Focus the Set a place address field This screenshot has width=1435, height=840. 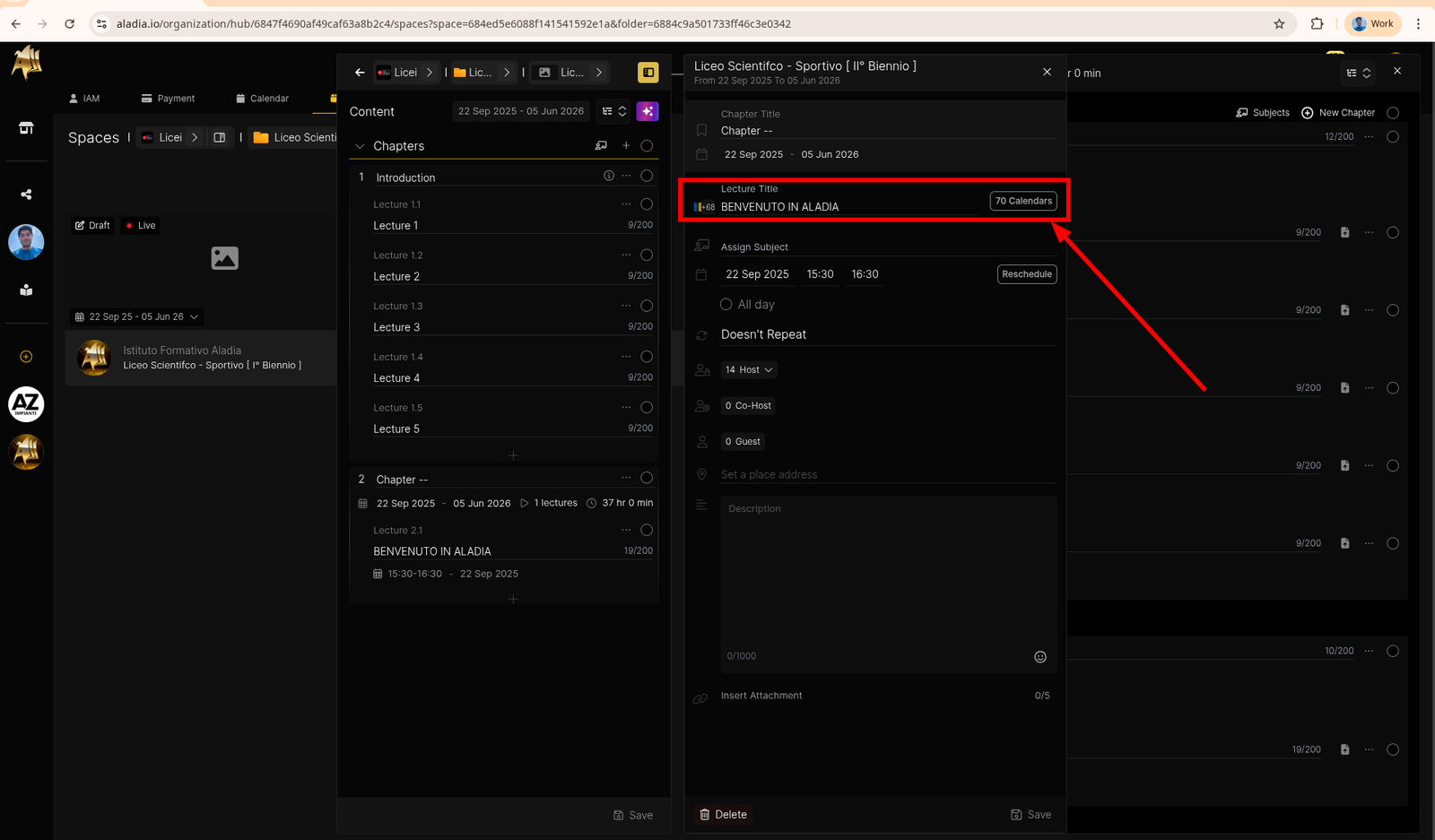click(889, 474)
